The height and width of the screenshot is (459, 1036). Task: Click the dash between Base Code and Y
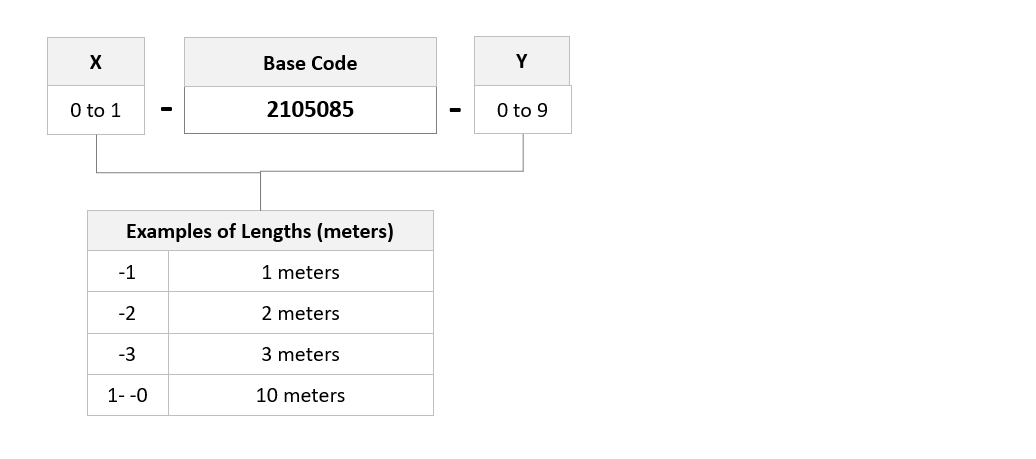point(455,110)
